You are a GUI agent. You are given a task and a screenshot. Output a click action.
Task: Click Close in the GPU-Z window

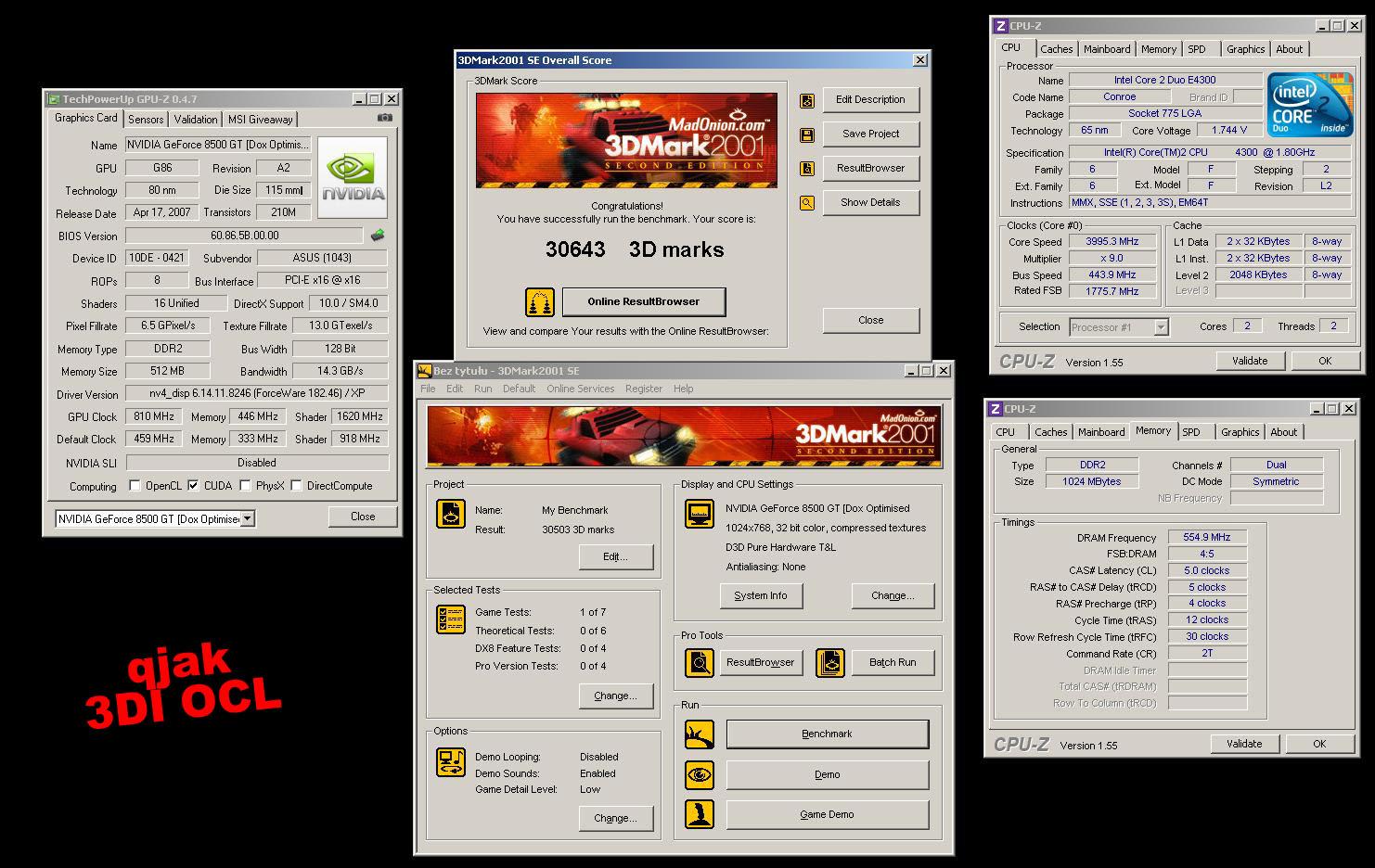coord(363,517)
